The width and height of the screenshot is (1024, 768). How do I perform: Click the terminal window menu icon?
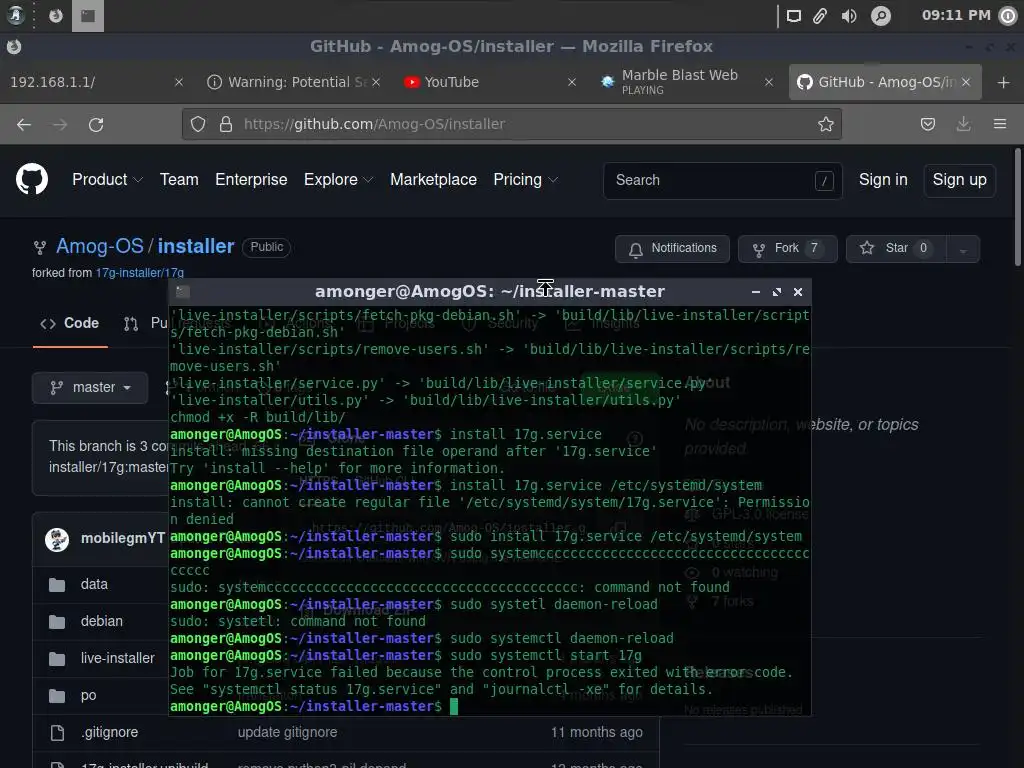183,292
